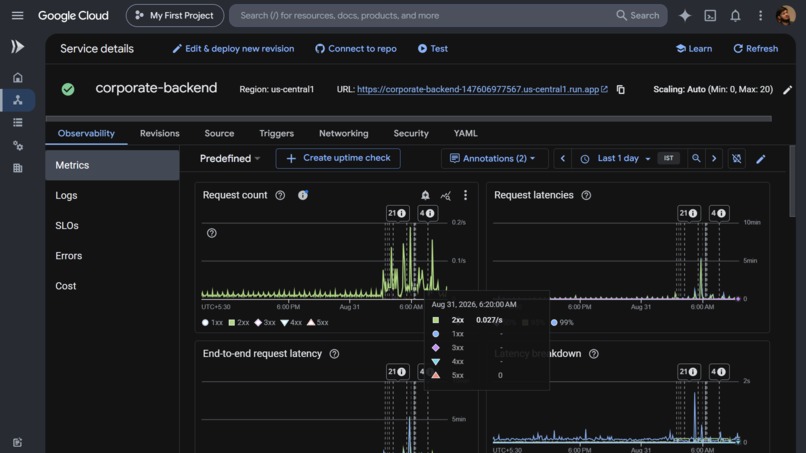
Task: Toggle the IST timezone chip
Action: tap(668, 158)
